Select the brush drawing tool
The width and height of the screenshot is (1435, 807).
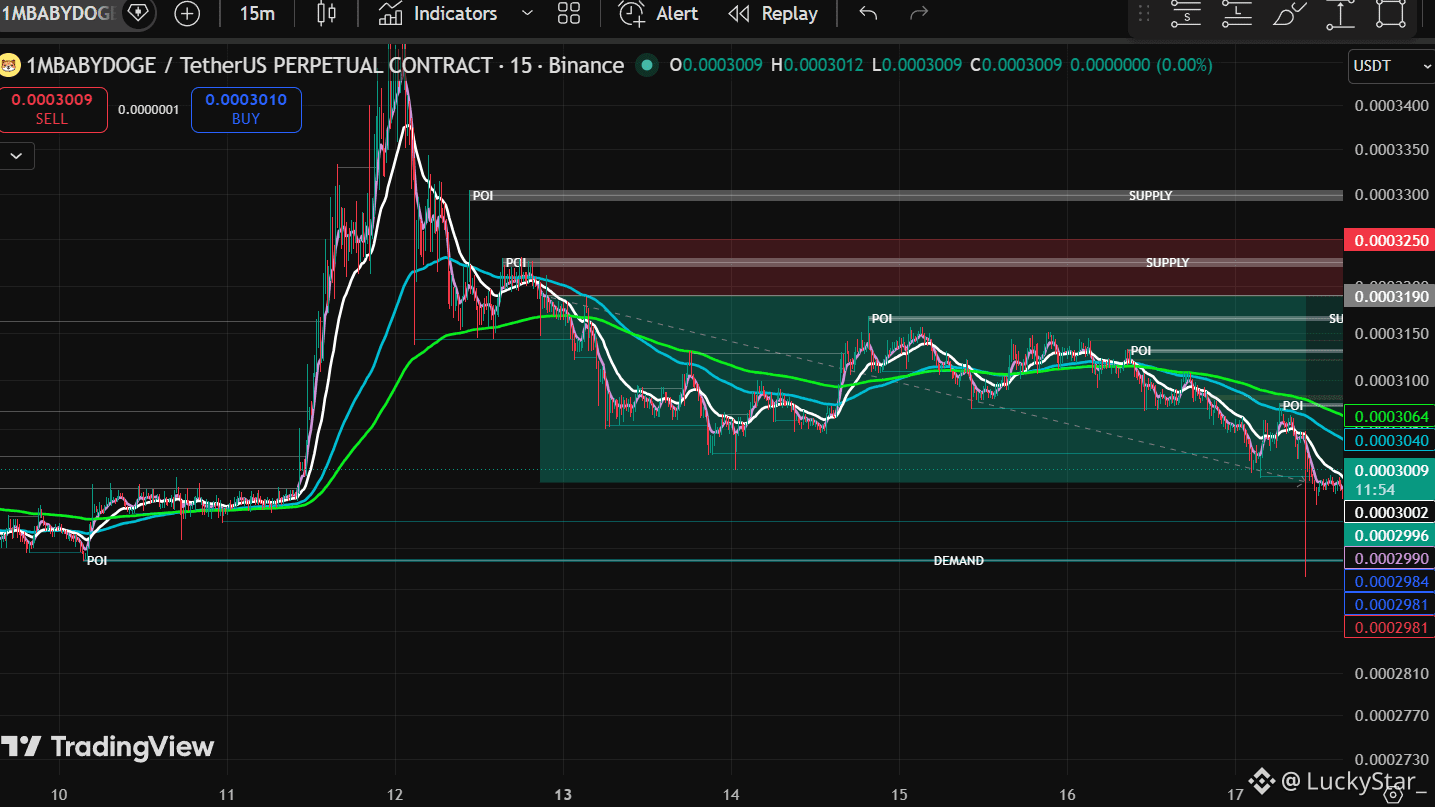1288,14
